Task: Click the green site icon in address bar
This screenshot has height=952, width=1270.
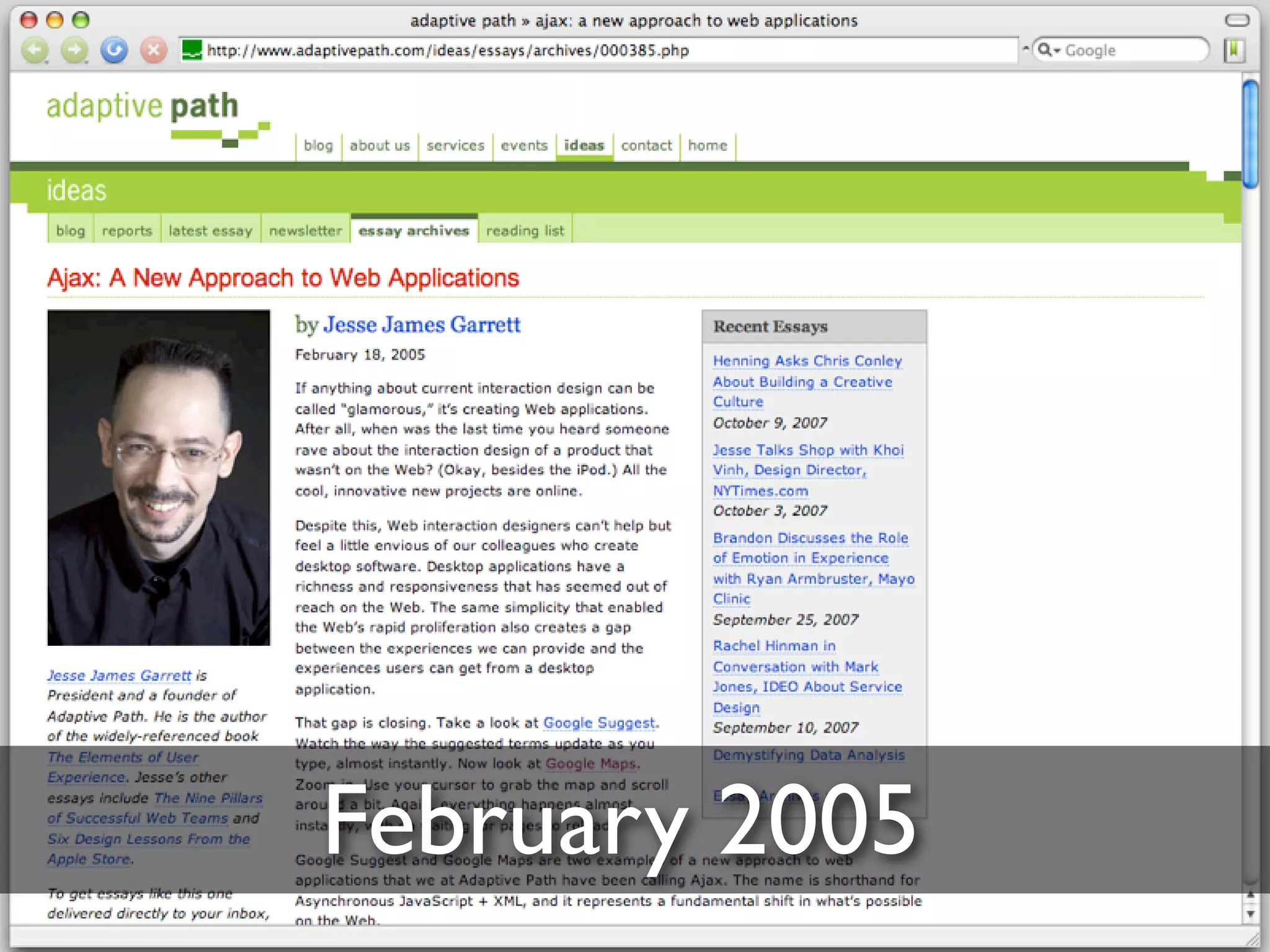Action: (192, 50)
